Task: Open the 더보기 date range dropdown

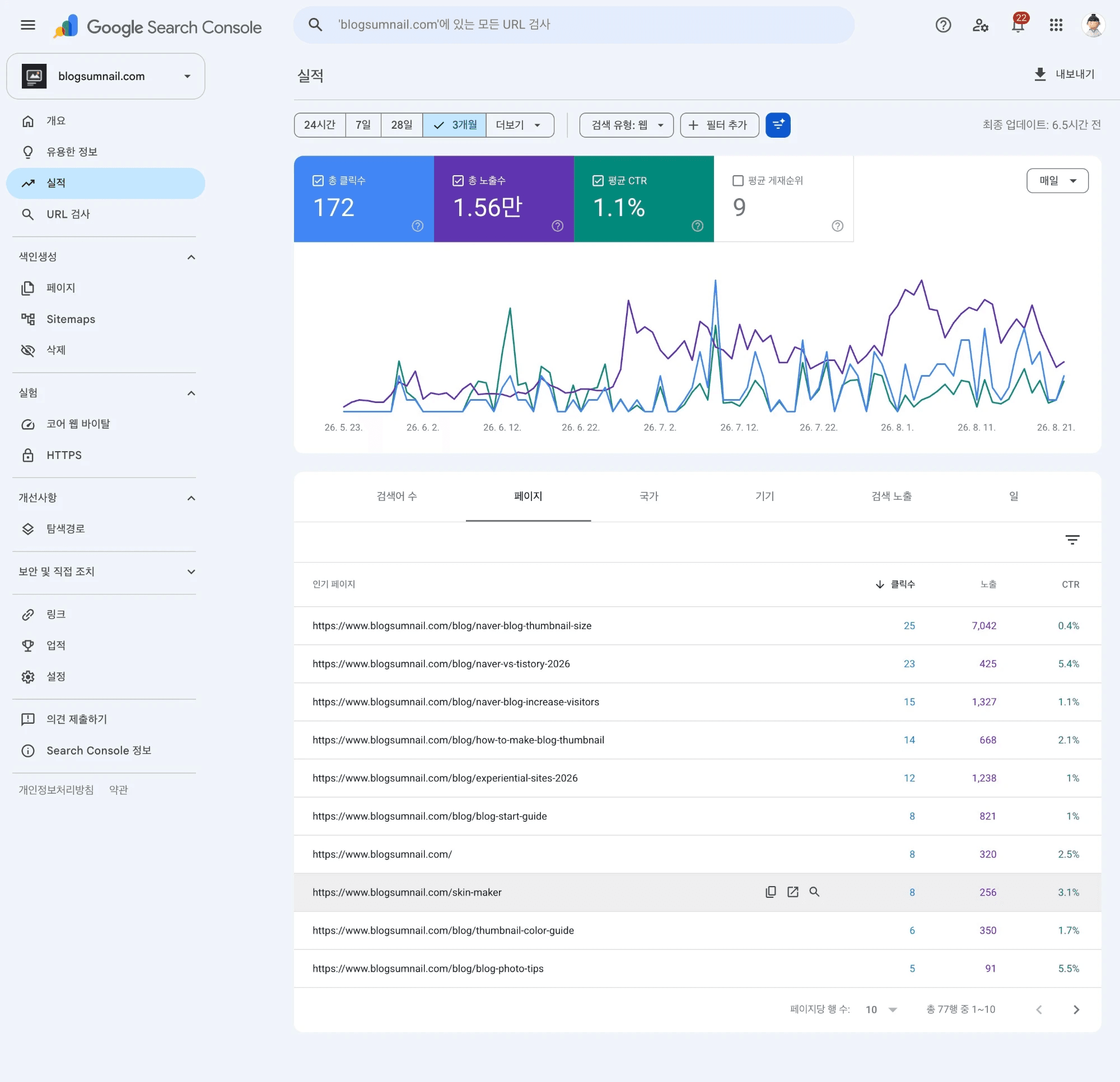Action: point(520,124)
